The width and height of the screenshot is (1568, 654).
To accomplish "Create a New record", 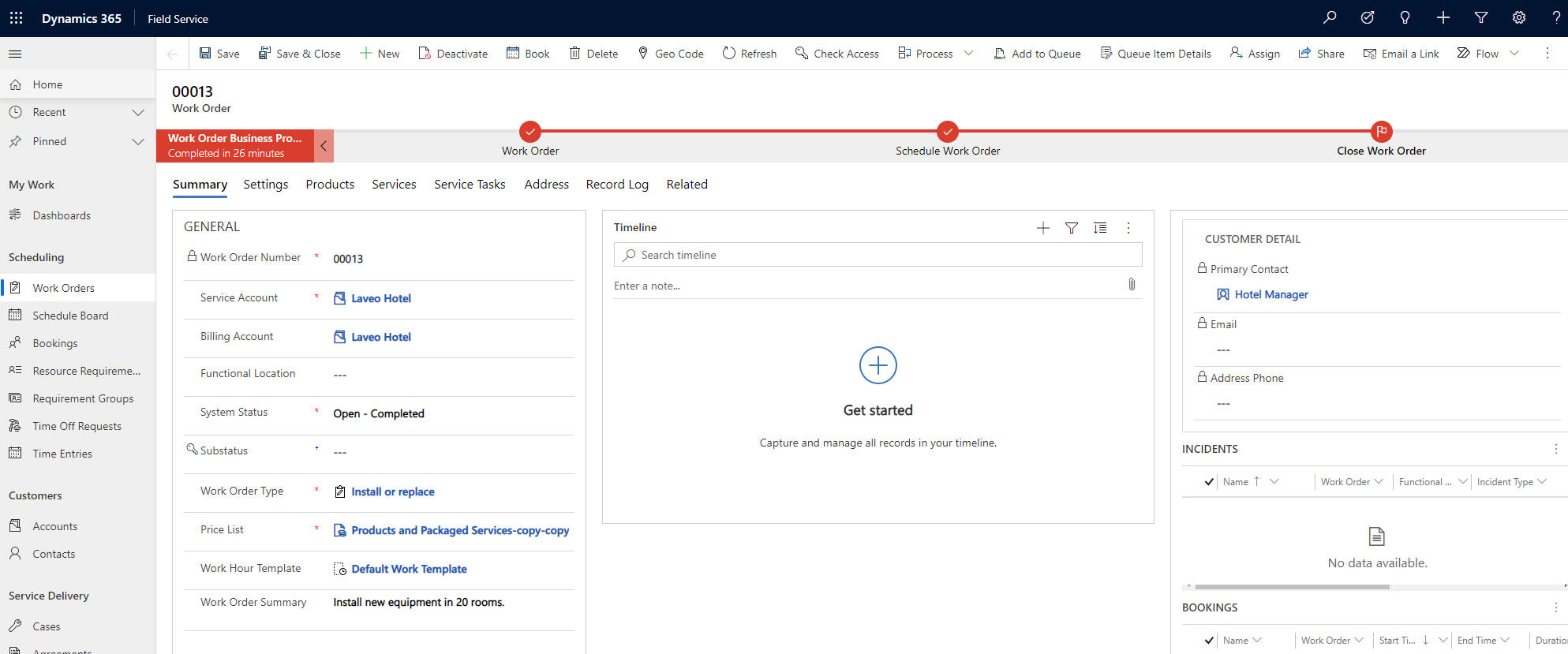I will 380,54.
